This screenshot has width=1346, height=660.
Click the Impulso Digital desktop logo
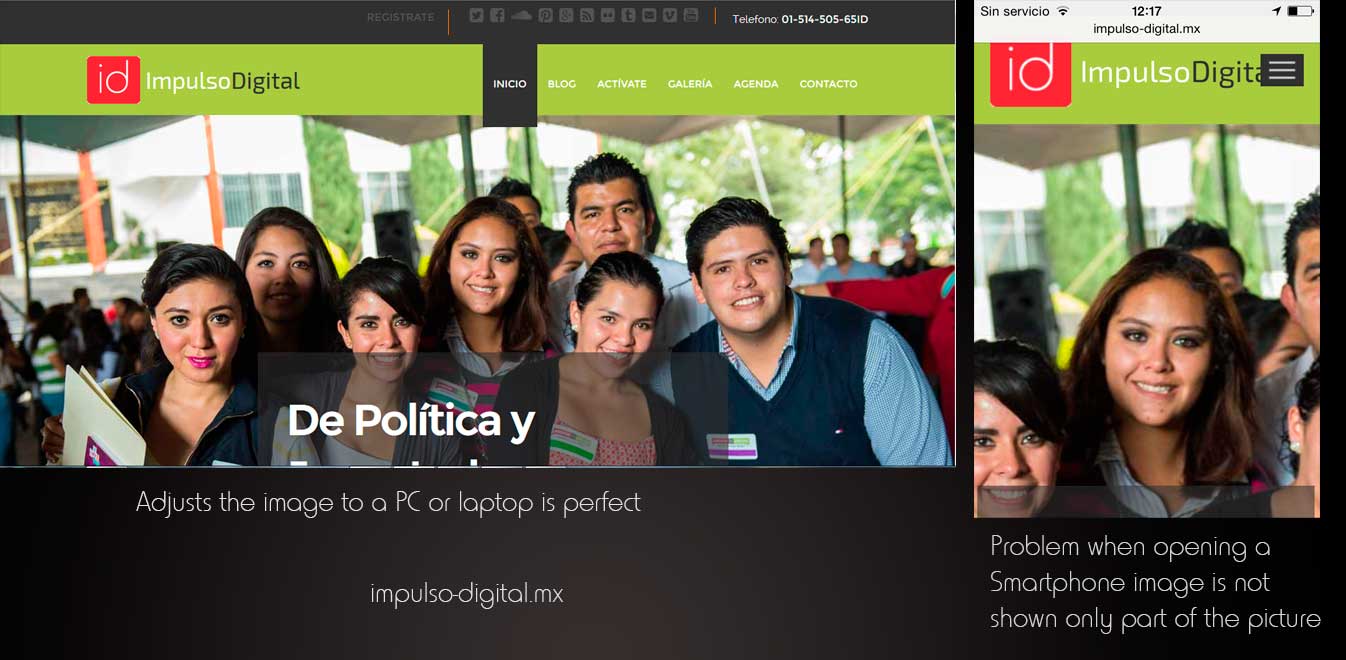(193, 80)
